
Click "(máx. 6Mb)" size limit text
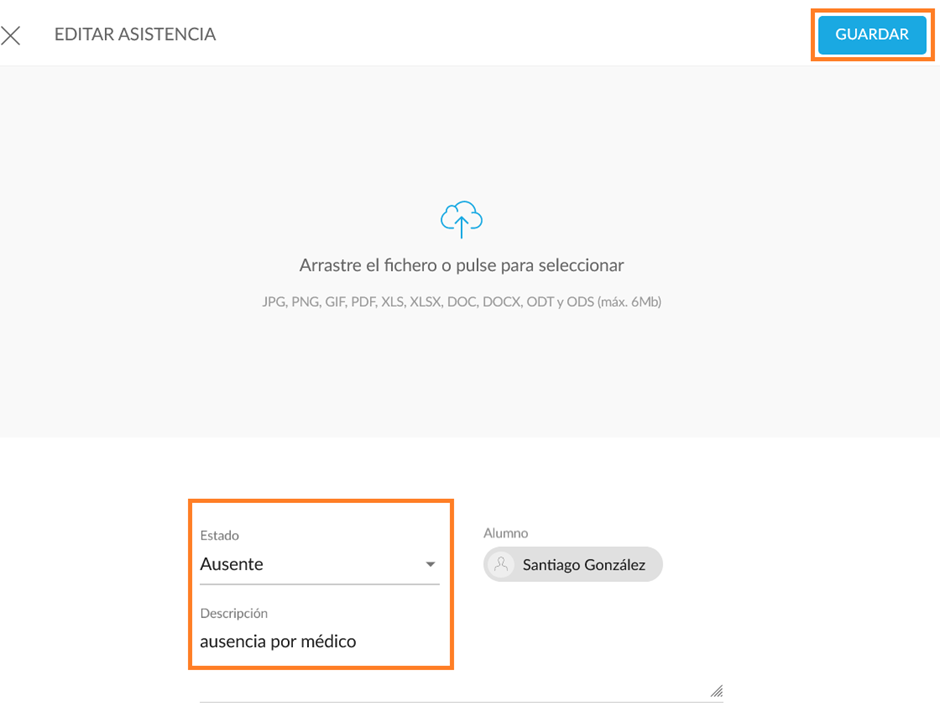coord(629,301)
